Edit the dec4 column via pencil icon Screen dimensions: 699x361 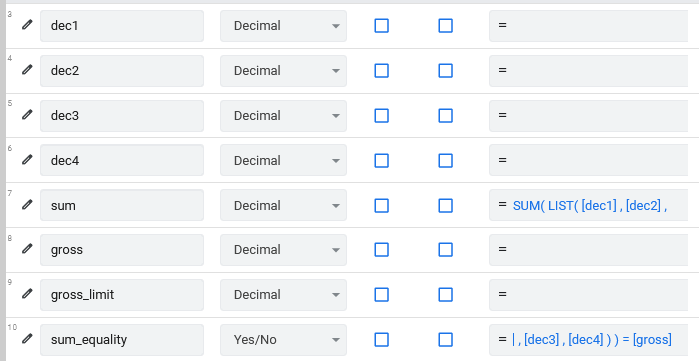tap(27, 160)
